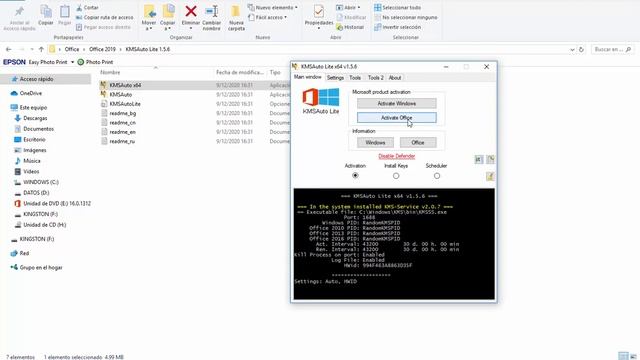Sort by Fecha de modificación column
Viewport: 640px width, 360px height.
coord(240,72)
